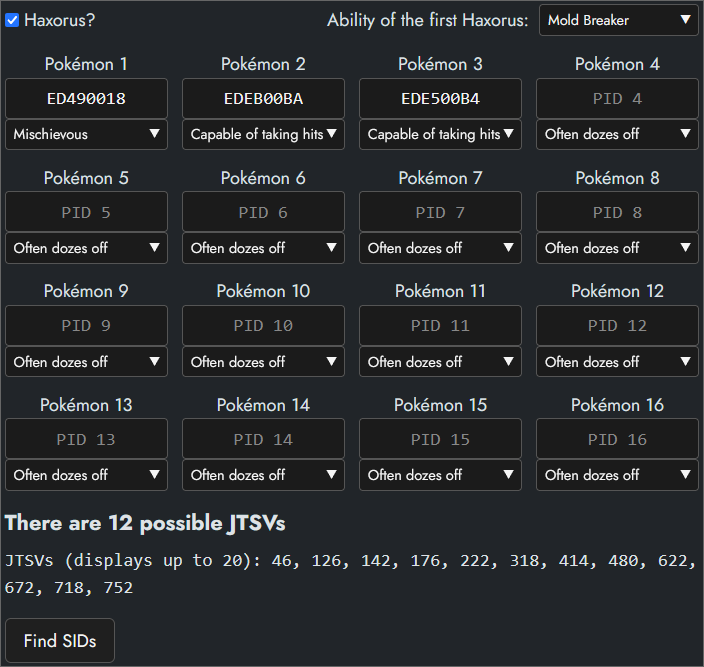Open Pokémon 15 characteristic dropdown

click(440, 475)
